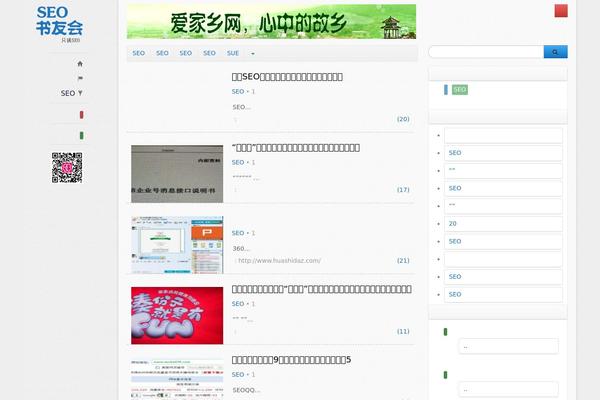Open the SUE item in navigation bar
The image size is (600, 400).
[233, 53]
